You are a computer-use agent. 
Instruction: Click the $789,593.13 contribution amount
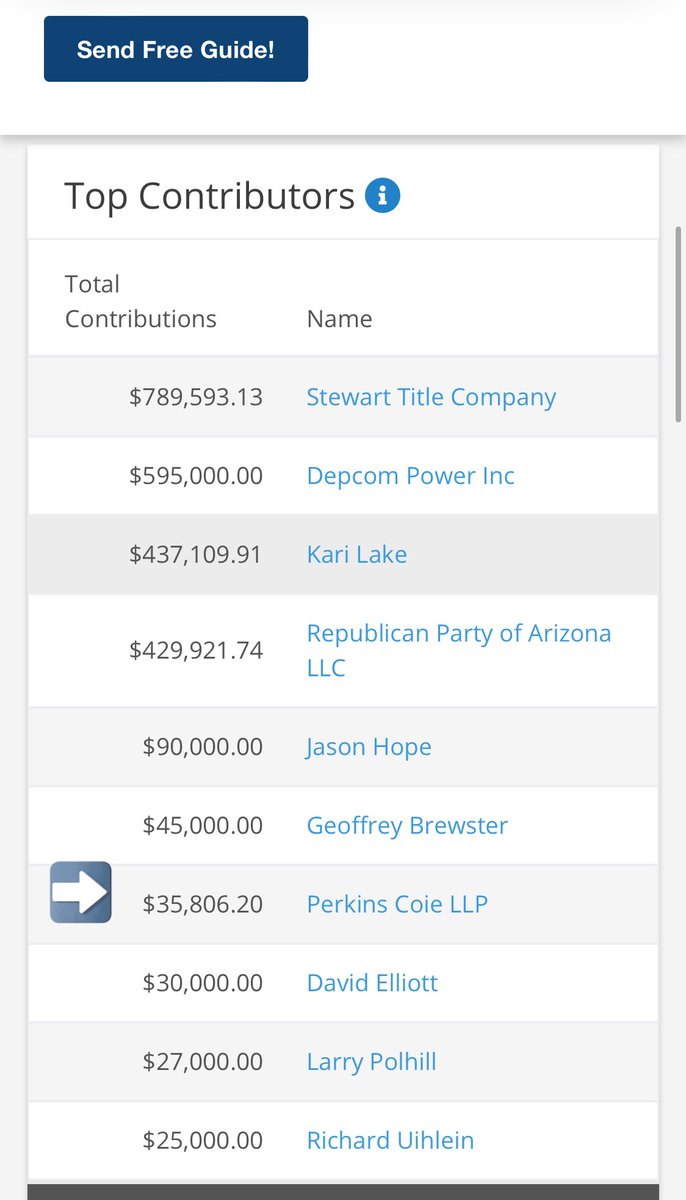(x=196, y=397)
